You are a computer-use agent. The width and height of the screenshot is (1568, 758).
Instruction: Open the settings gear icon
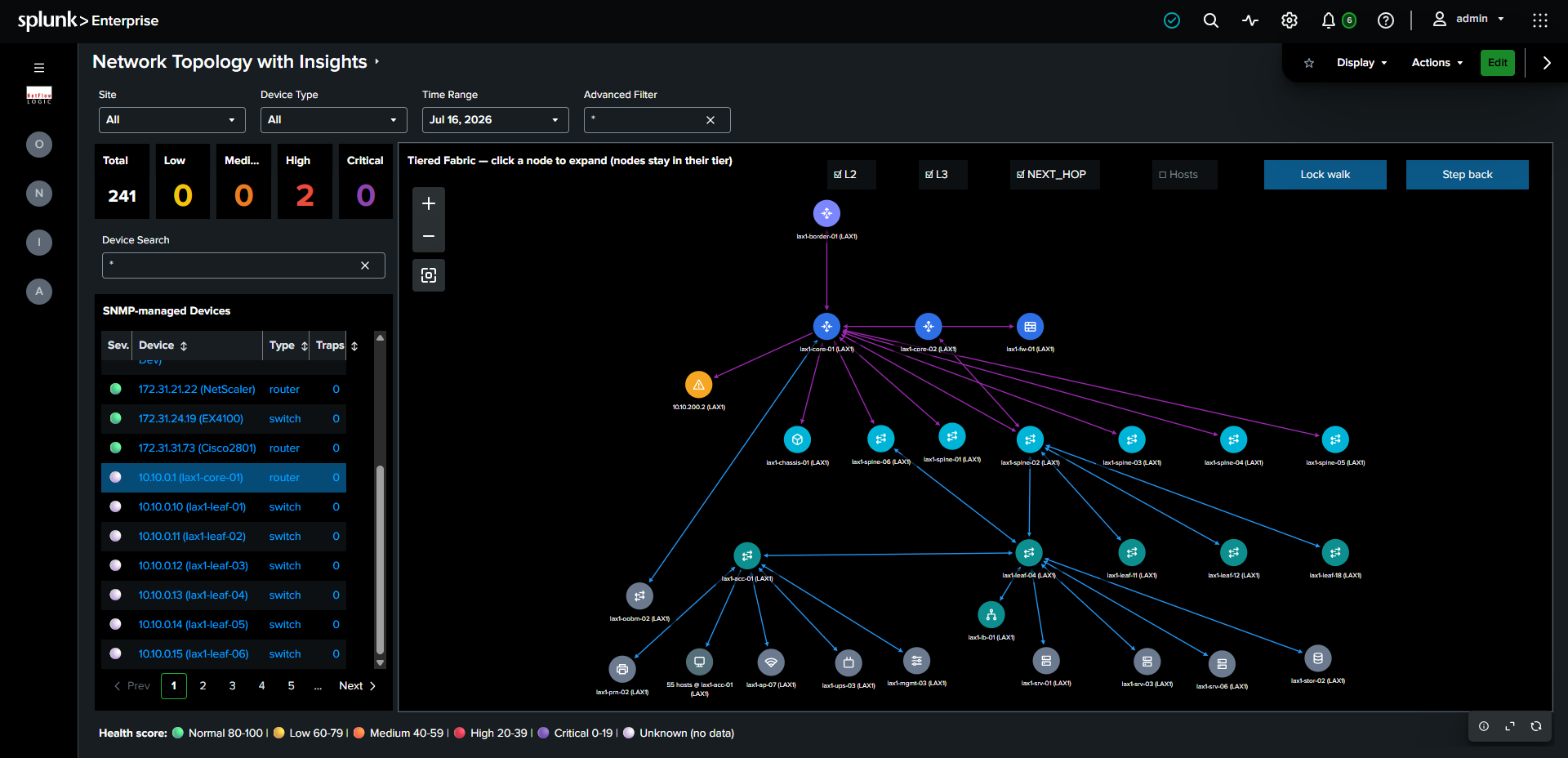[1290, 20]
